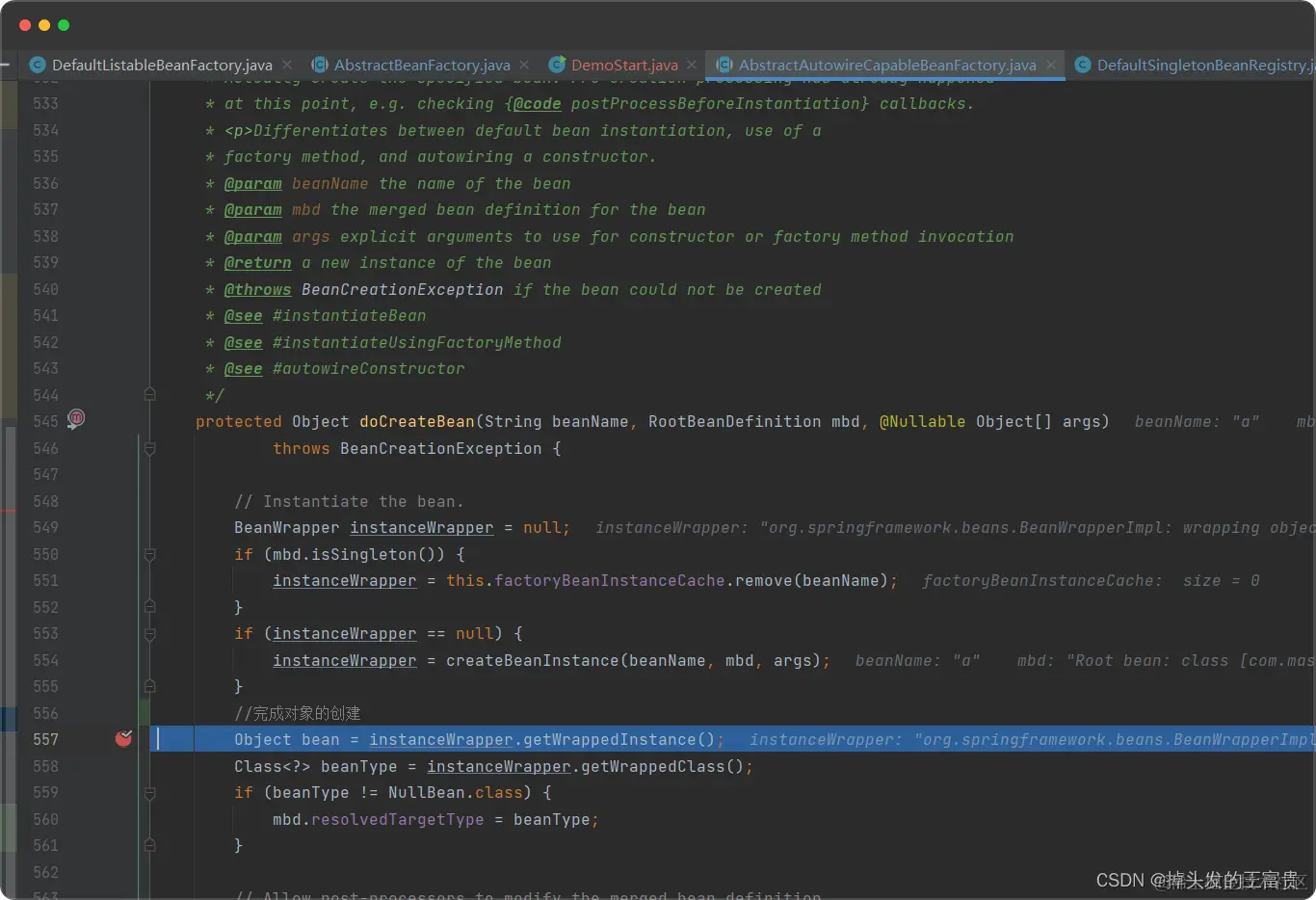This screenshot has height=900, width=1316.
Task: Click RootBeanDefinition parameter type
Action: point(734,421)
